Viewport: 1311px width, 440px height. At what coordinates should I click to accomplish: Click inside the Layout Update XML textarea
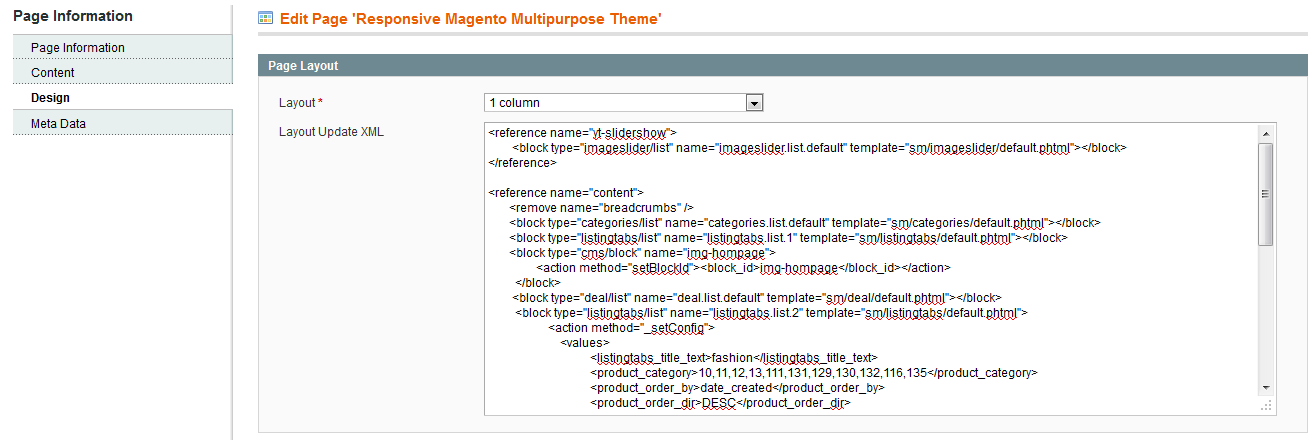(x=870, y=269)
